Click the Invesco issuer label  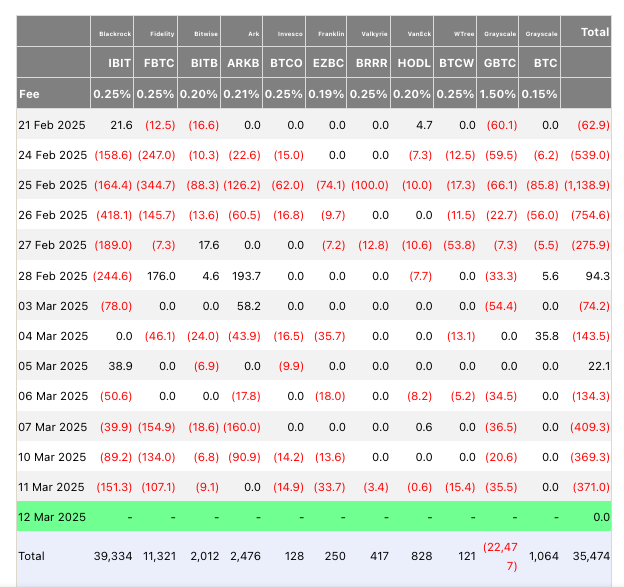tap(290, 34)
